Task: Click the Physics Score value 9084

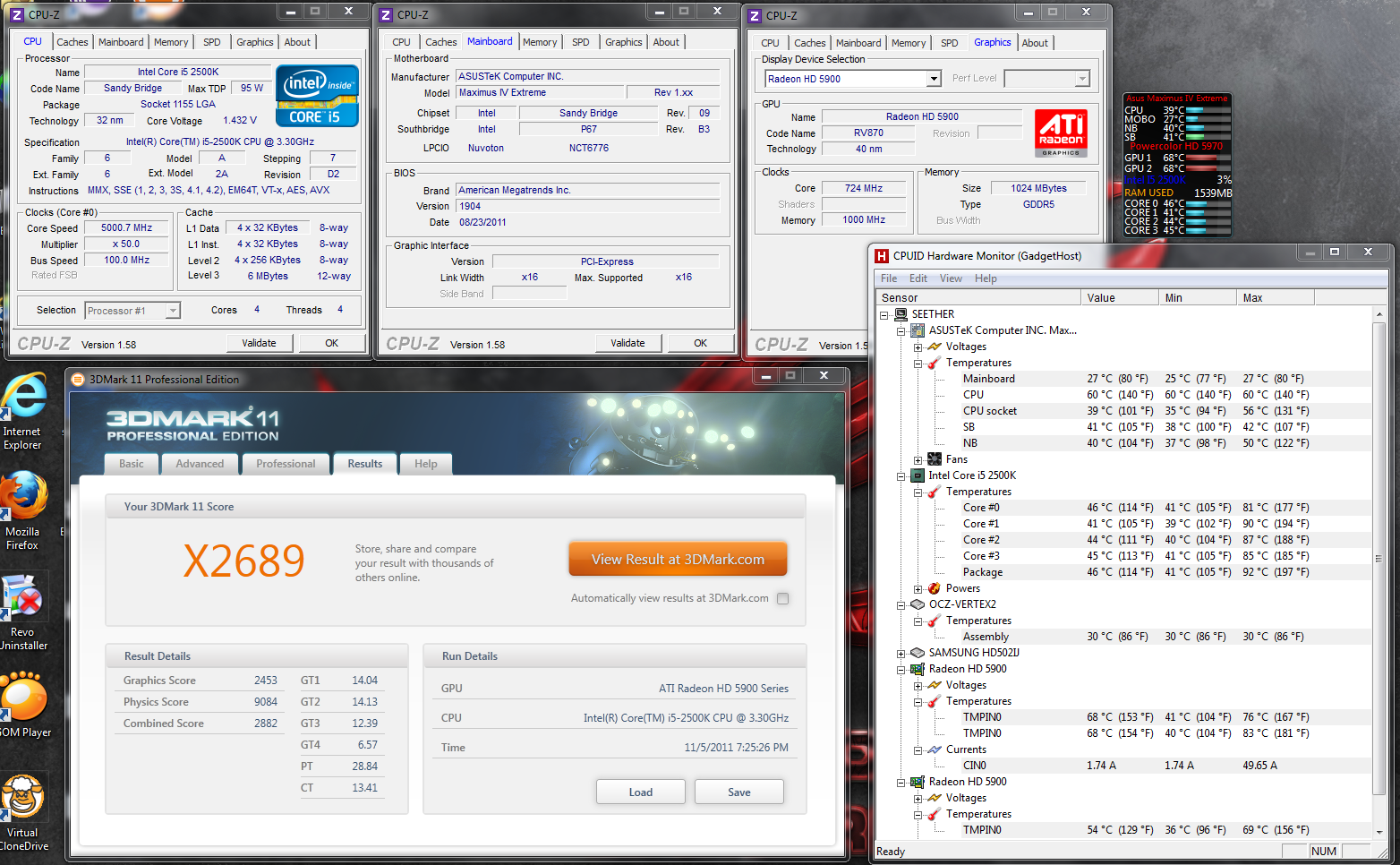Action: [x=266, y=702]
